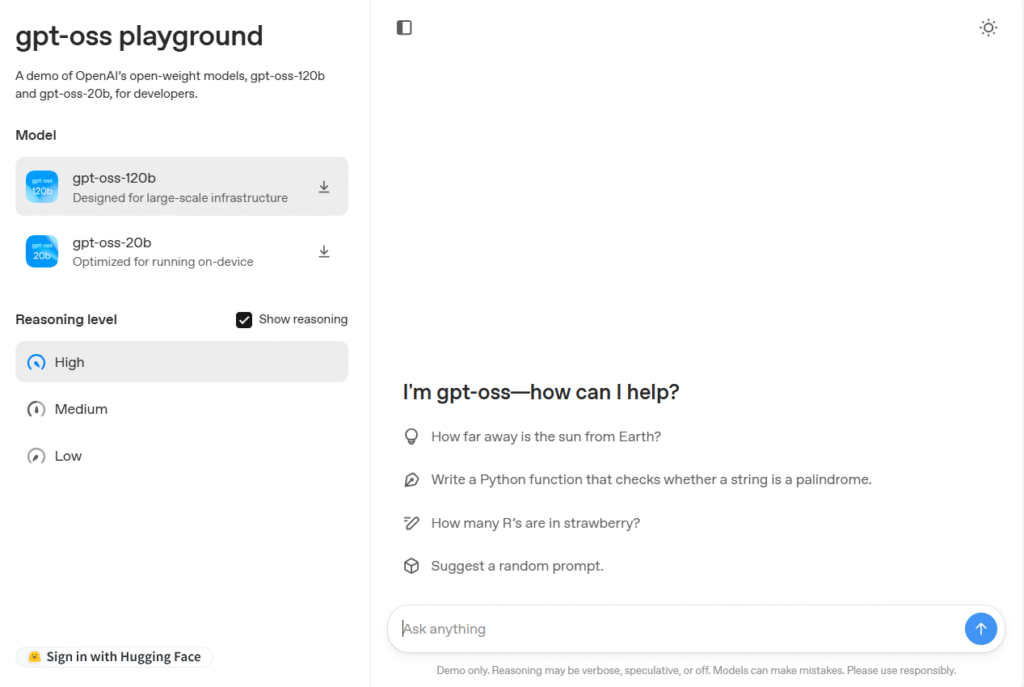Click the Low reasoning gauge icon
The height and width of the screenshot is (687, 1024).
pos(36,456)
